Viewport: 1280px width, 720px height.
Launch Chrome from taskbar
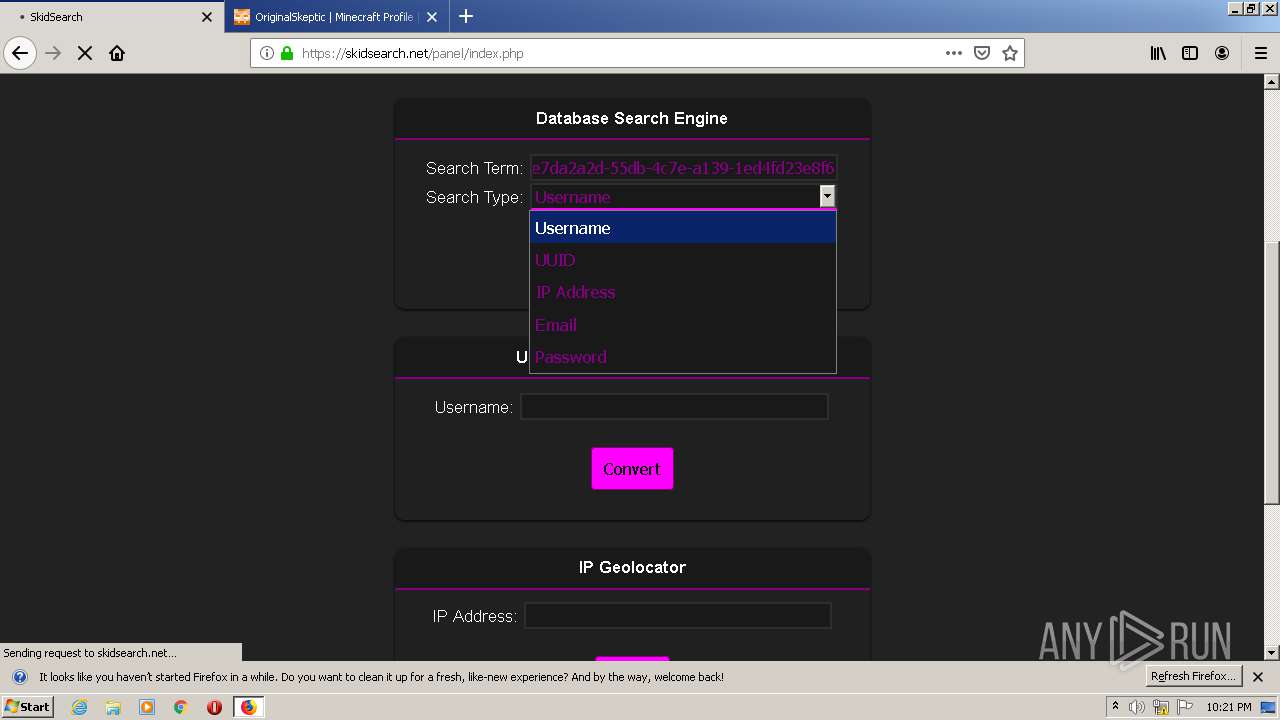[181, 707]
